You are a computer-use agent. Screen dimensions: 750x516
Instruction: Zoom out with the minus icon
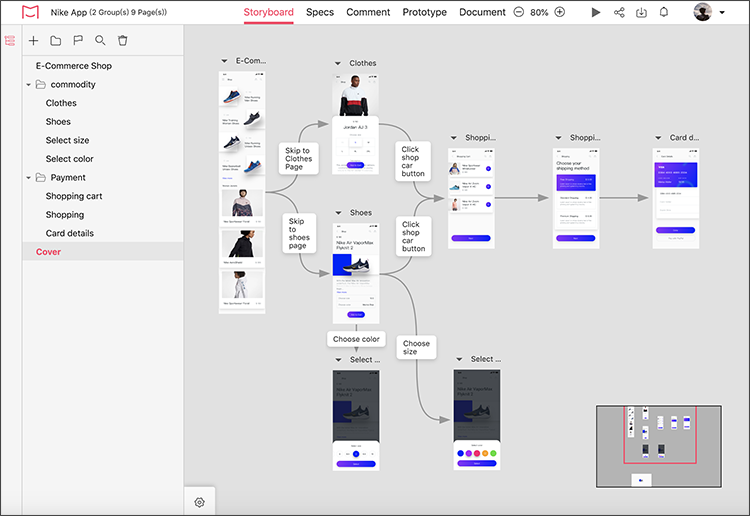(x=518, y=12)
